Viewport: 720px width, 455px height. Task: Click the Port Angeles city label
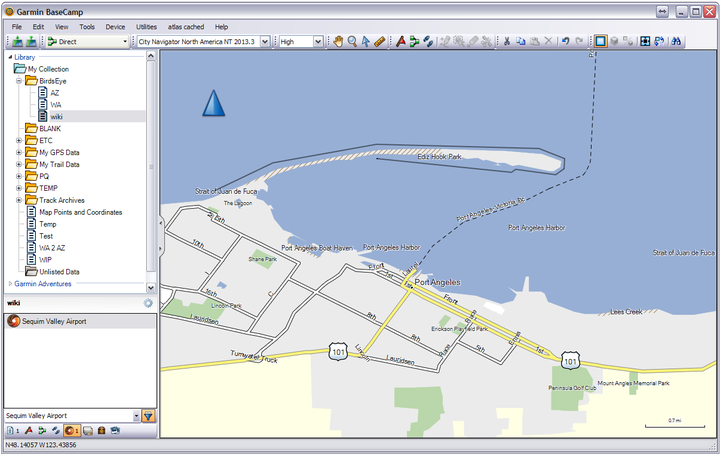[438, 282]
